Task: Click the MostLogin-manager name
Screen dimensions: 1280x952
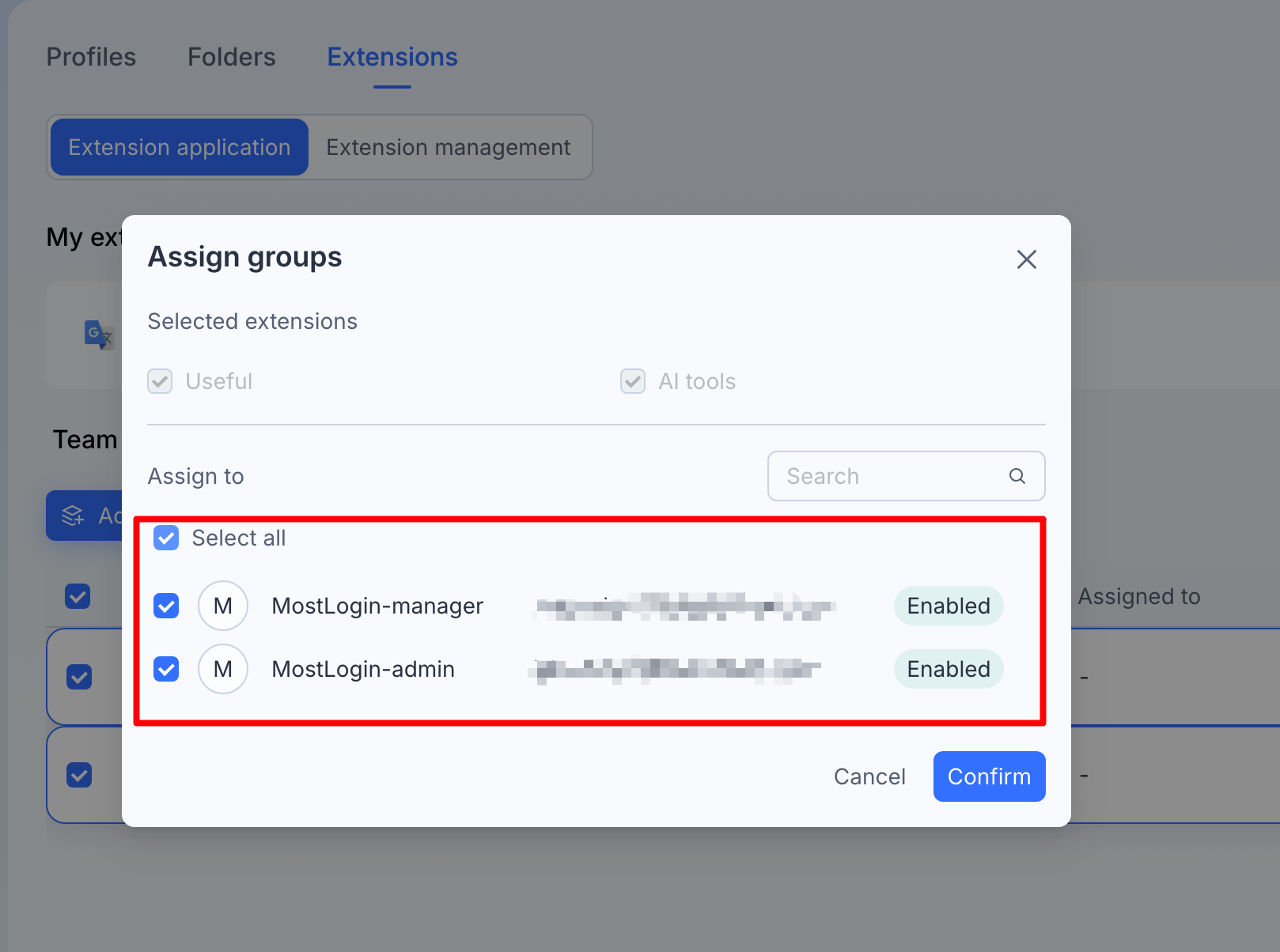Action: tap(377, 606)
